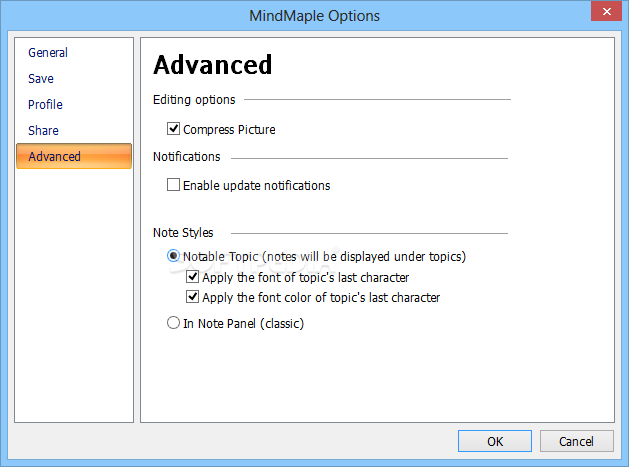Switch to the Save options page
Screen dimensions: 629x467
(x=41, y=79)
